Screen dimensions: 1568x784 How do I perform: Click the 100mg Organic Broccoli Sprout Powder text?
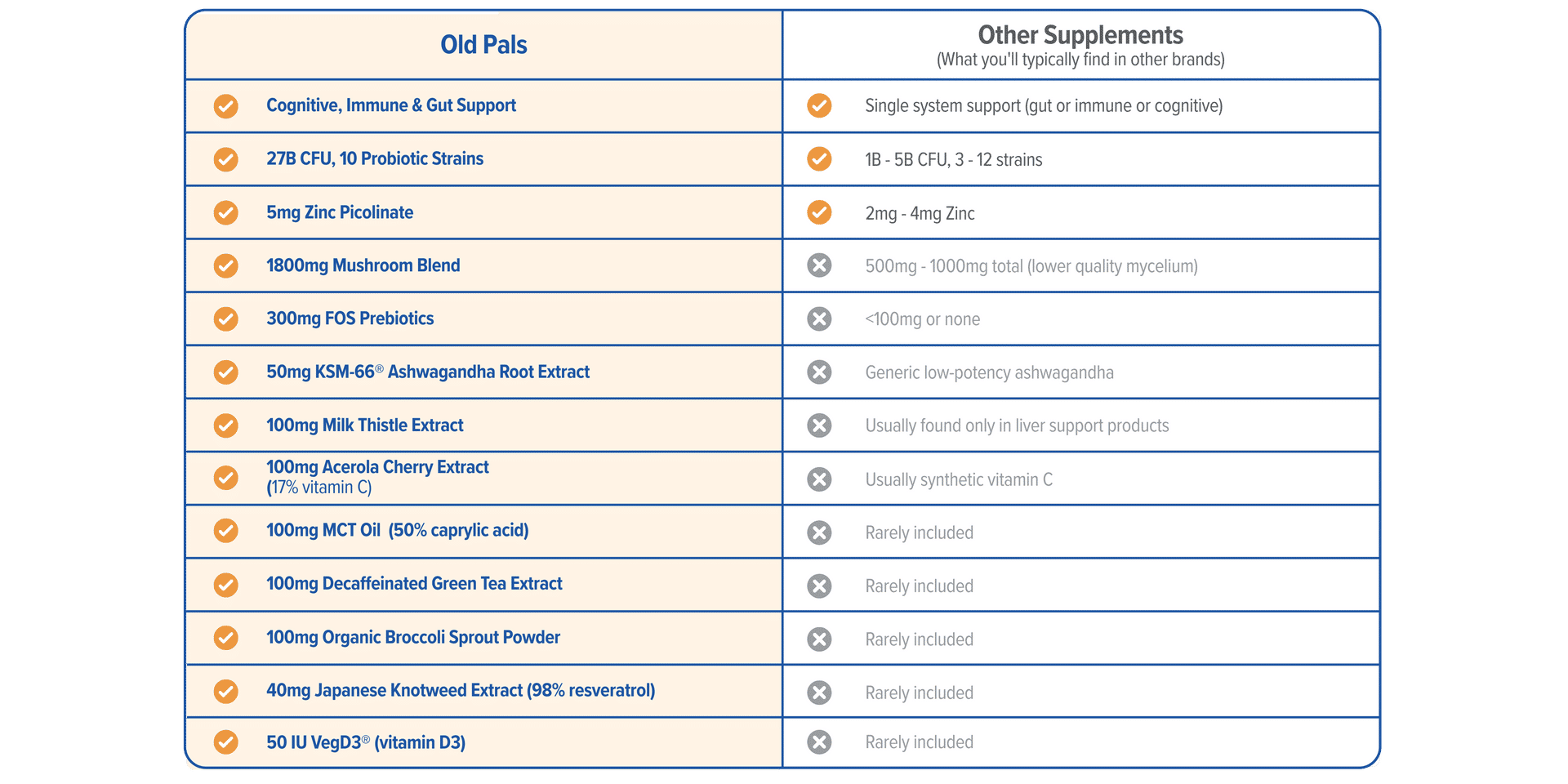click(413, 638)
